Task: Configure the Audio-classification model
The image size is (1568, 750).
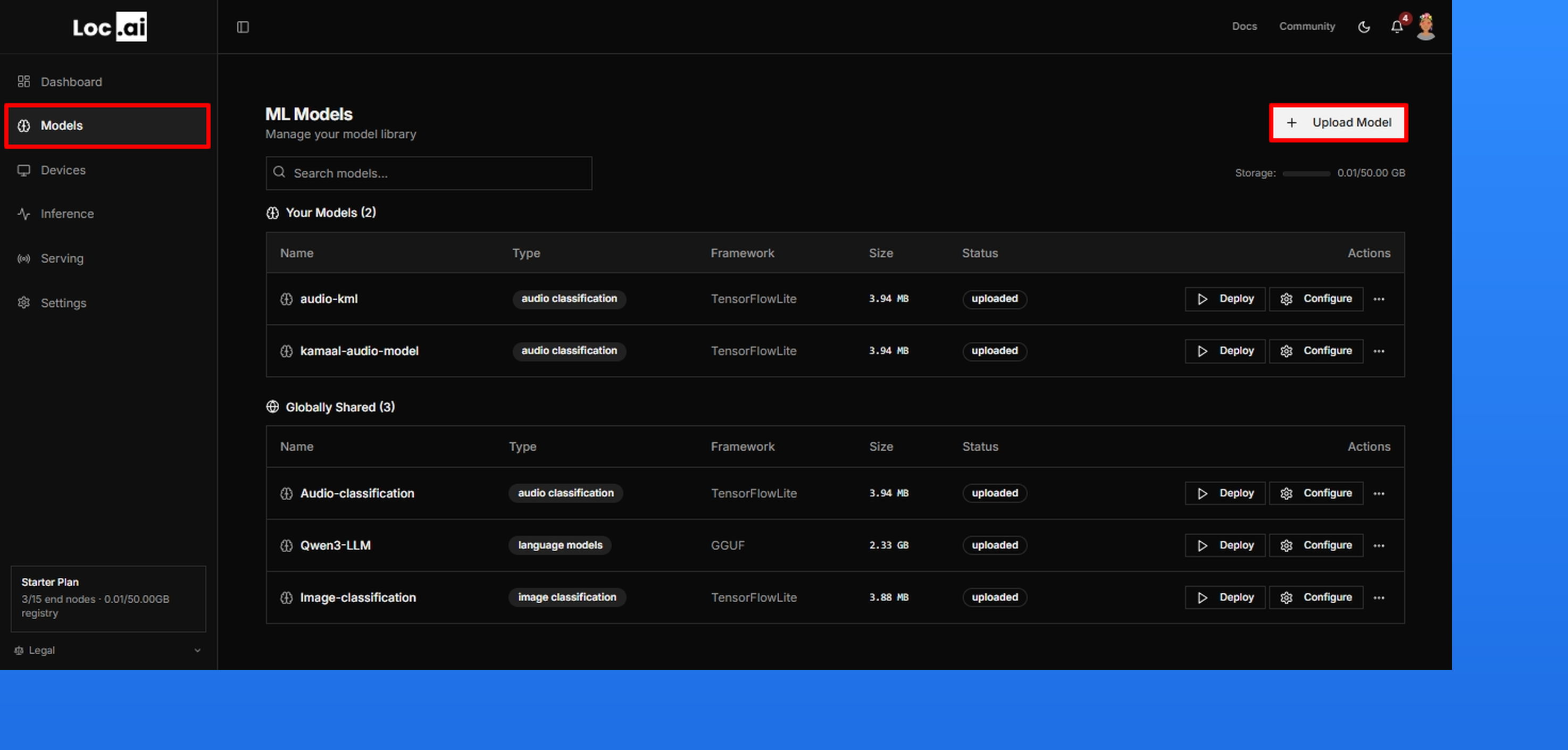Action: [x=1315, y=493]
